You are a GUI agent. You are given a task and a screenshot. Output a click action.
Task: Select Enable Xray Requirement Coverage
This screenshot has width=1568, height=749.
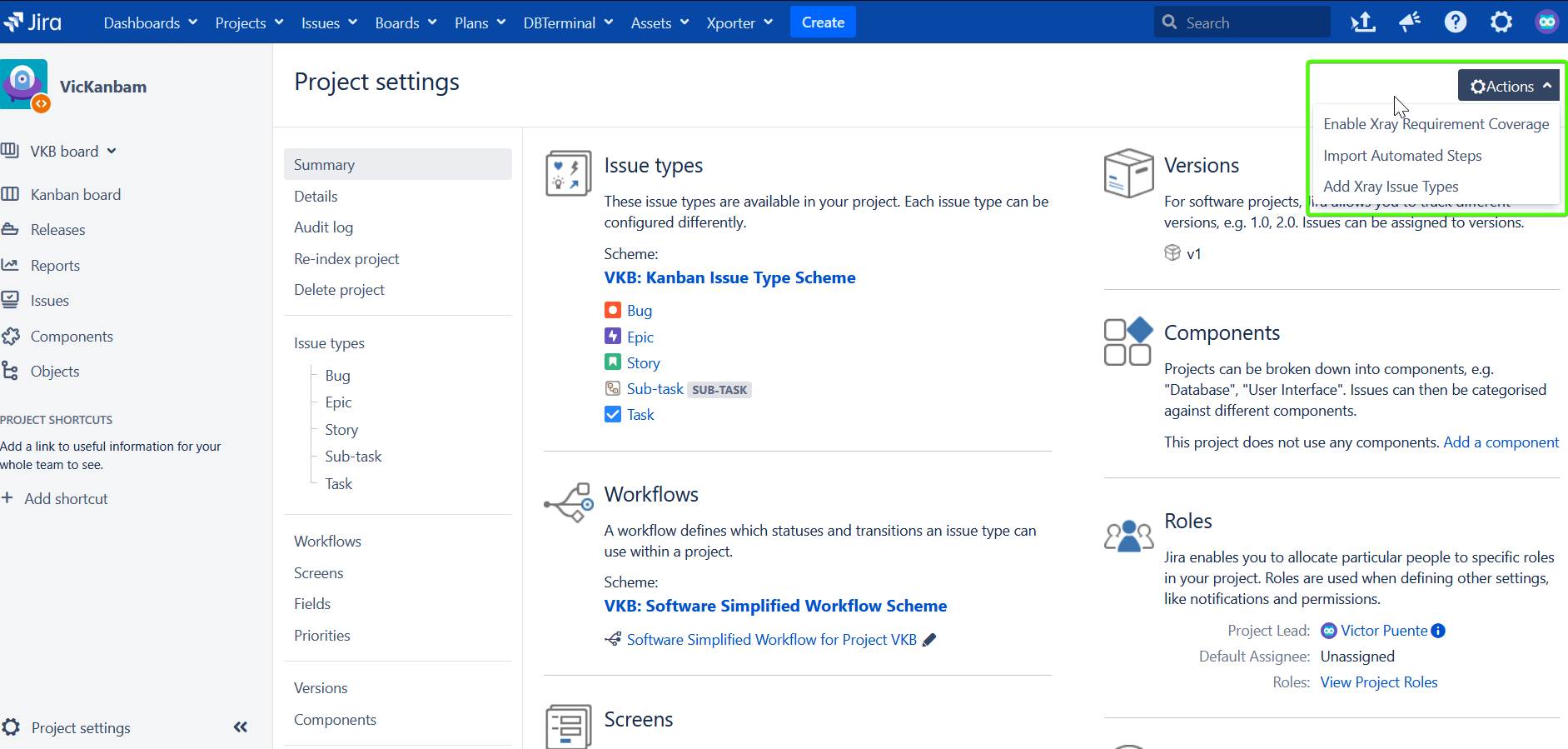click(x=1436, y=124)
